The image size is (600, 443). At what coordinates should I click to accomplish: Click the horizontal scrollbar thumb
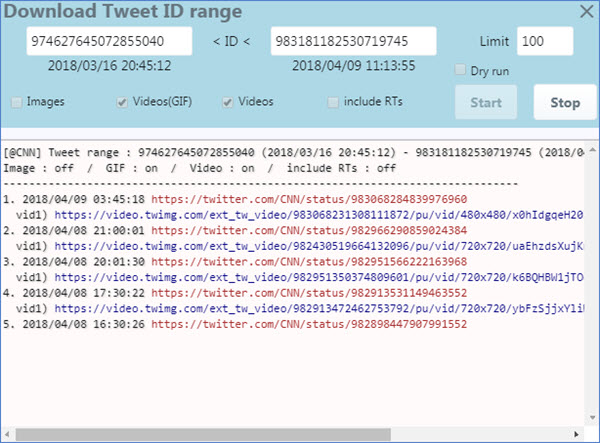[203, 434]
